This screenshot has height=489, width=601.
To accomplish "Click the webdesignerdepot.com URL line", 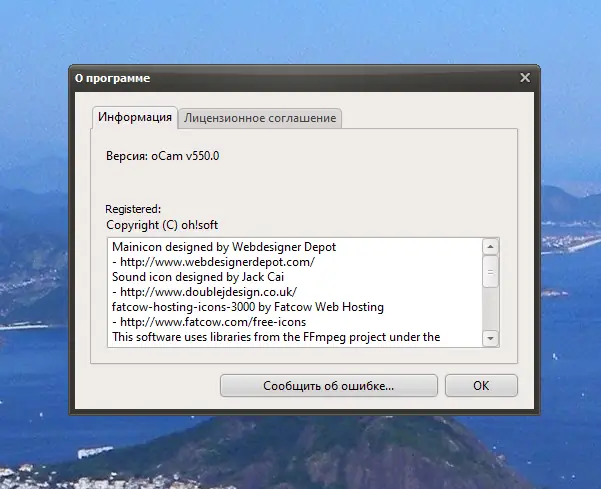I will click(x=213, y=262).
